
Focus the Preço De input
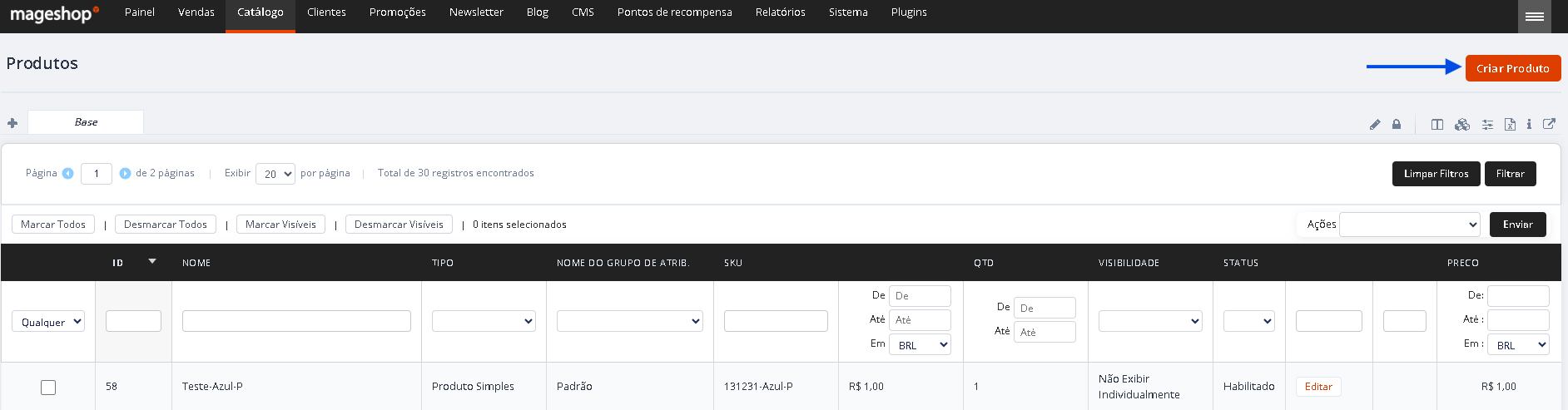pyautogui.click(x=1518, y=296)
